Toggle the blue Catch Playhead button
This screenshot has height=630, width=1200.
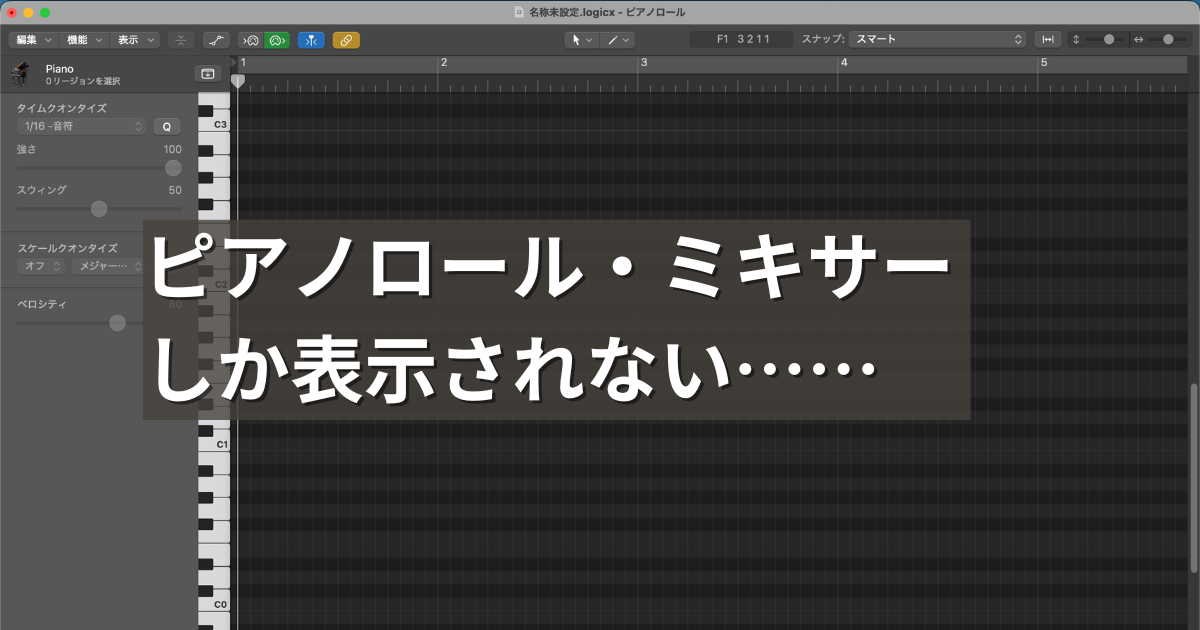pos(311,40)
